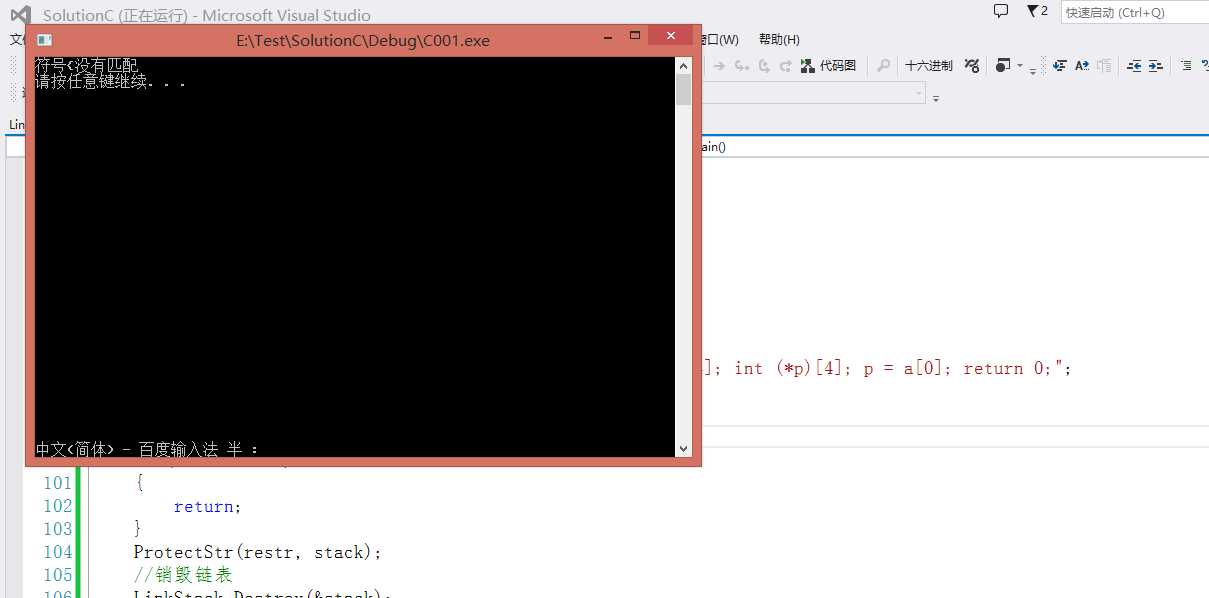Open the 帮助(H) menu
The height and width of the screenshot is (598, 1209).
(779, 40)
